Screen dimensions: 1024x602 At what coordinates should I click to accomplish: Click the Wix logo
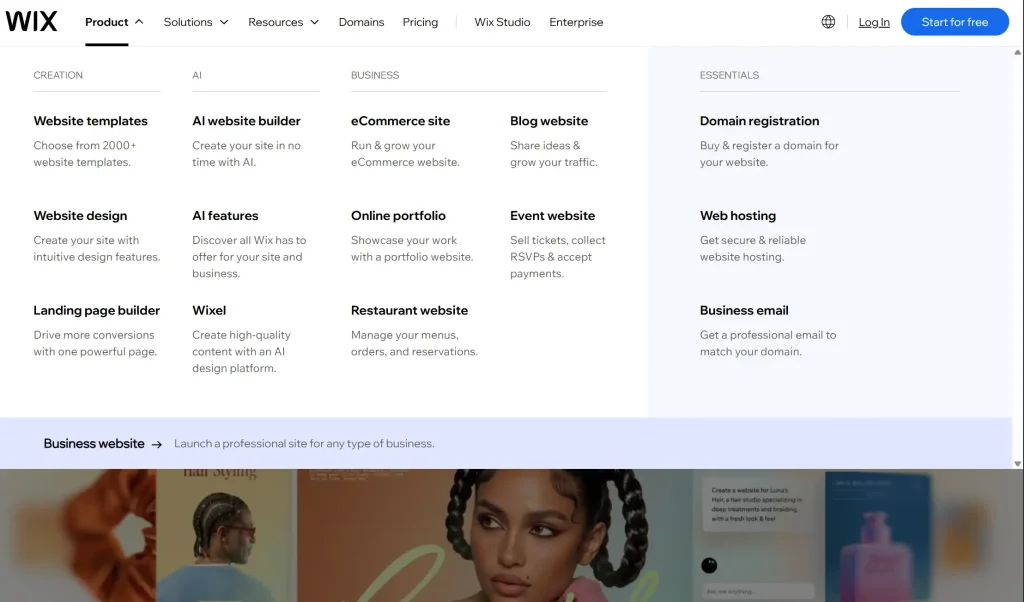(31, 22)
